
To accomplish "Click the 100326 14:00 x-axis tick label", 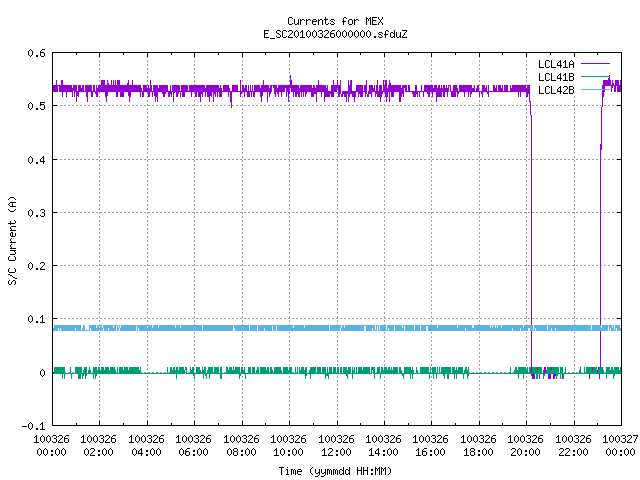I will point(383,446).
